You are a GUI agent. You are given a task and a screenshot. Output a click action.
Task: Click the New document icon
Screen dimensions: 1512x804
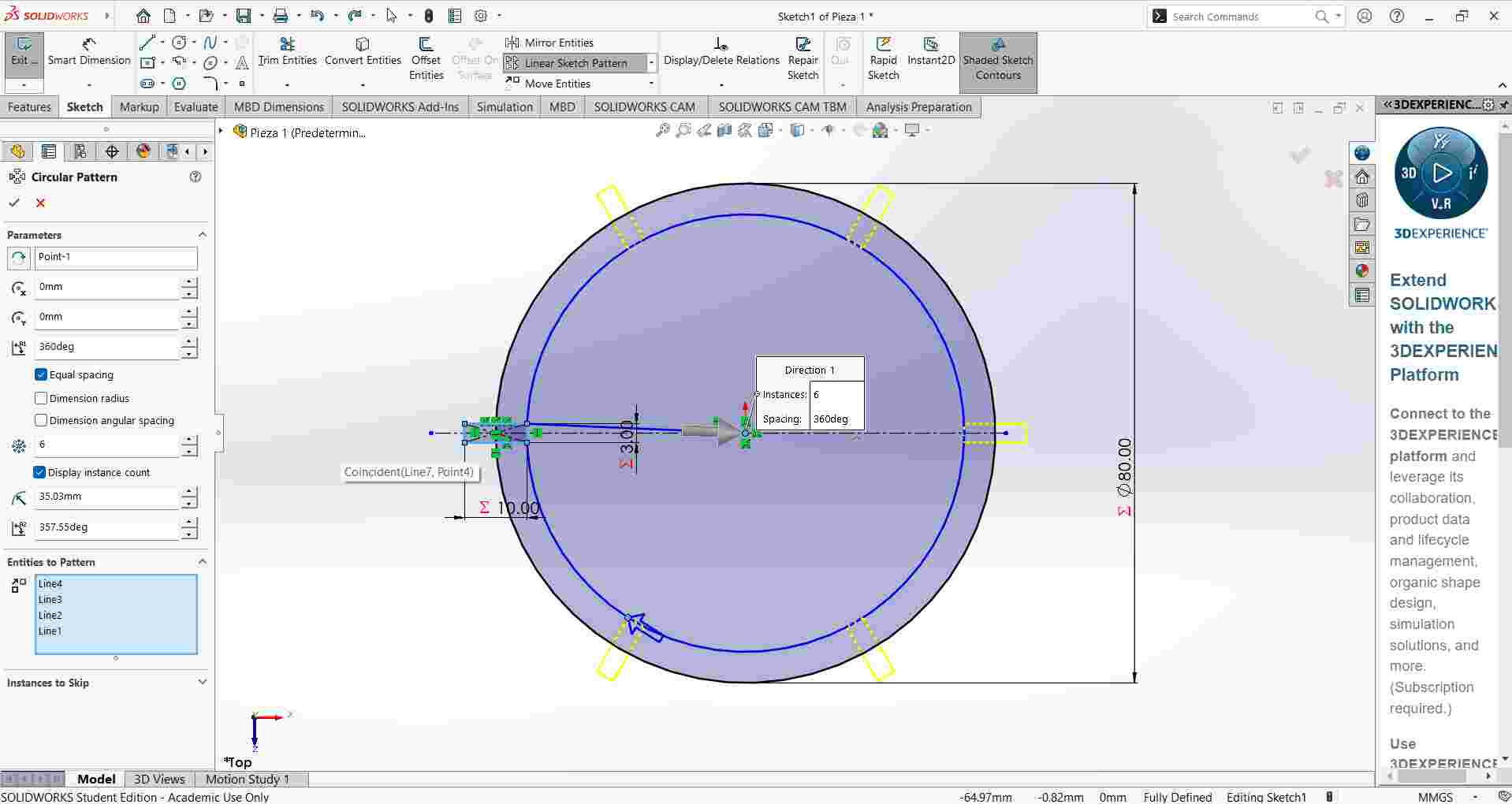(169, 16)
